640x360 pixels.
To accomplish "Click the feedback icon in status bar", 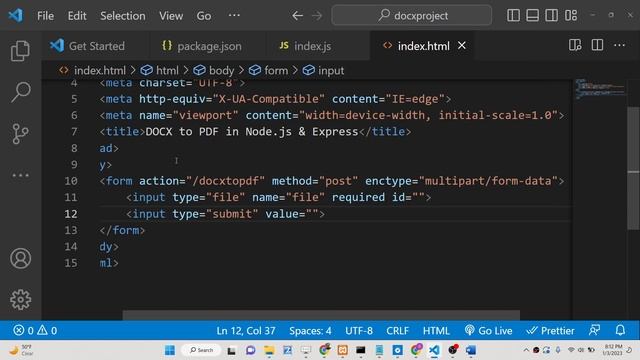I will [x=595, y=330].
